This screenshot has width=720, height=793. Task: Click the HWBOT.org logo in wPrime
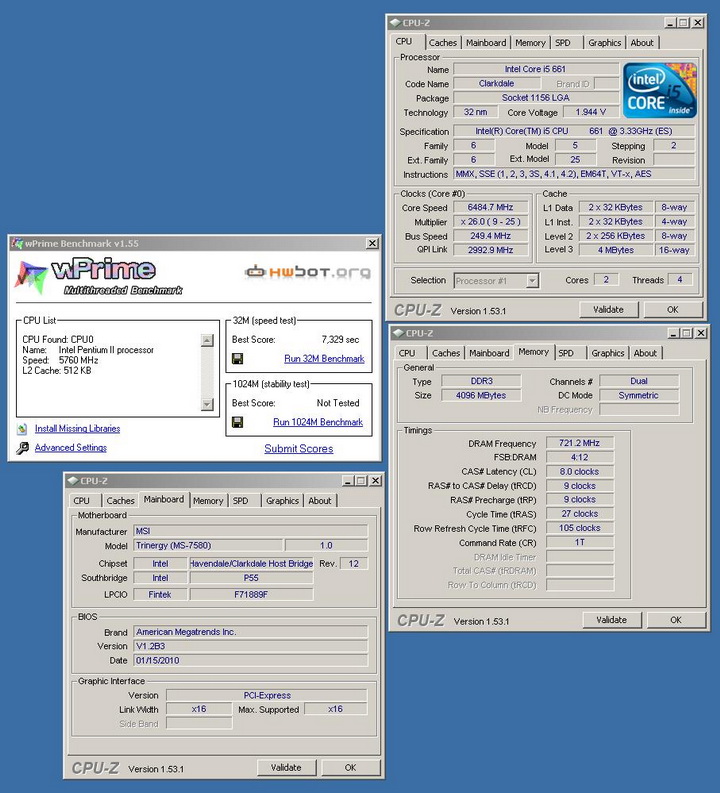pos(307,272)
